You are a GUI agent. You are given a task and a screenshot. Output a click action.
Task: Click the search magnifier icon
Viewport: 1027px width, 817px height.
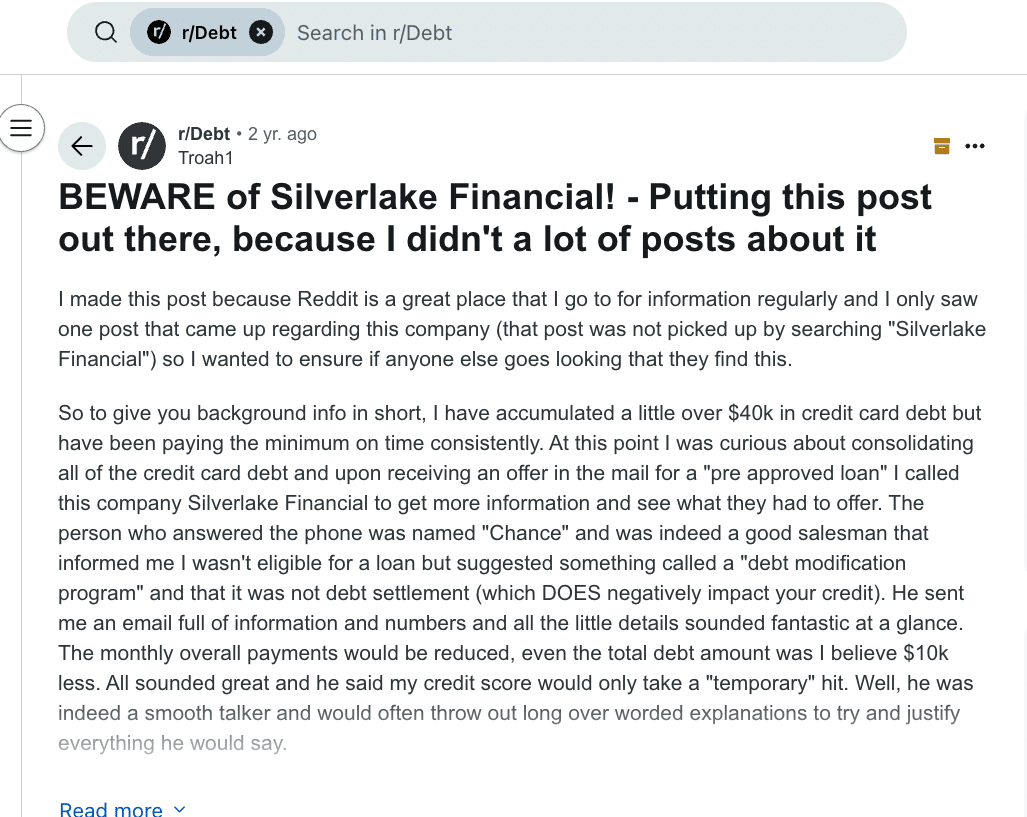point(105,31)
